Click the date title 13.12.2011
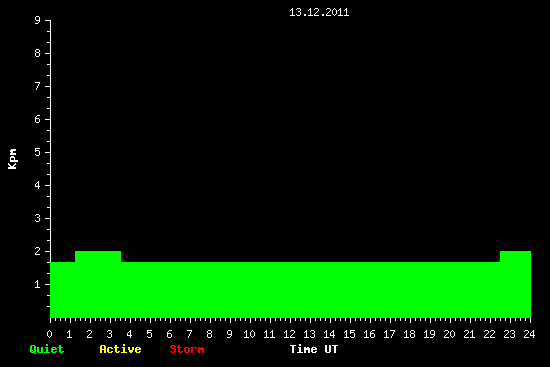This screenshot has height=367, width=550. (319, 13)
